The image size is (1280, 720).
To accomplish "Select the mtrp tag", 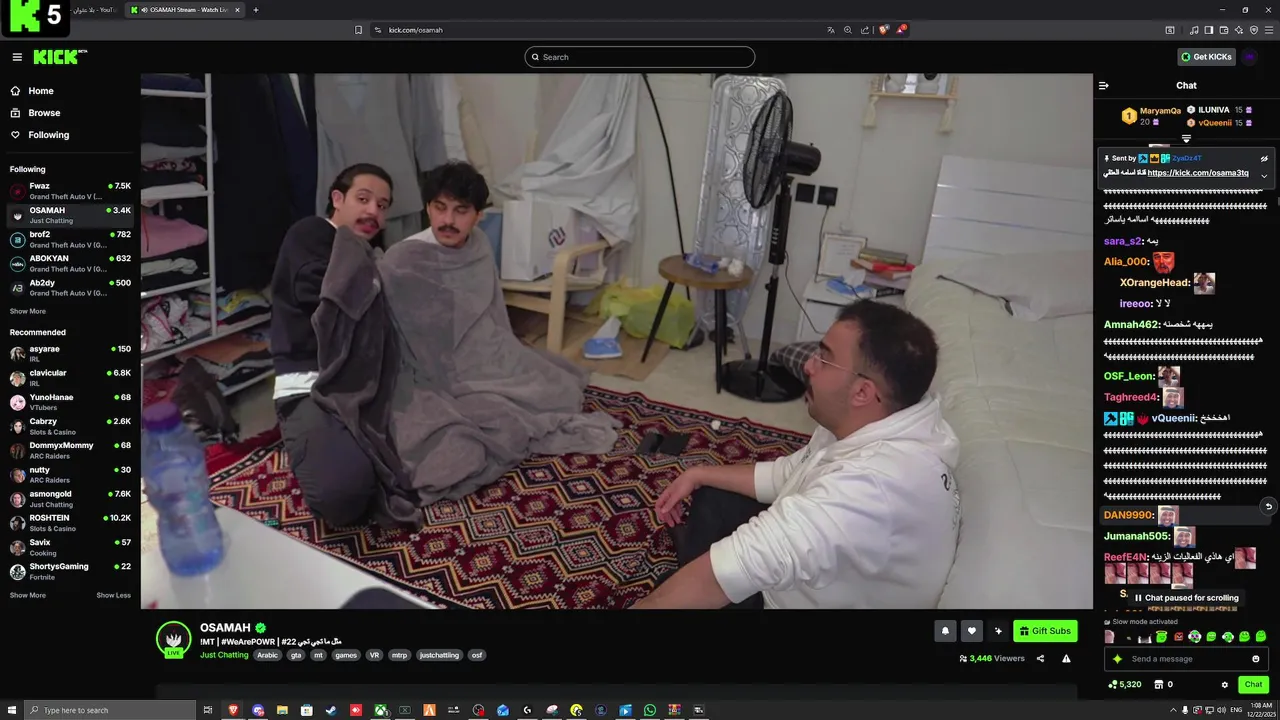I will (399, 655).
